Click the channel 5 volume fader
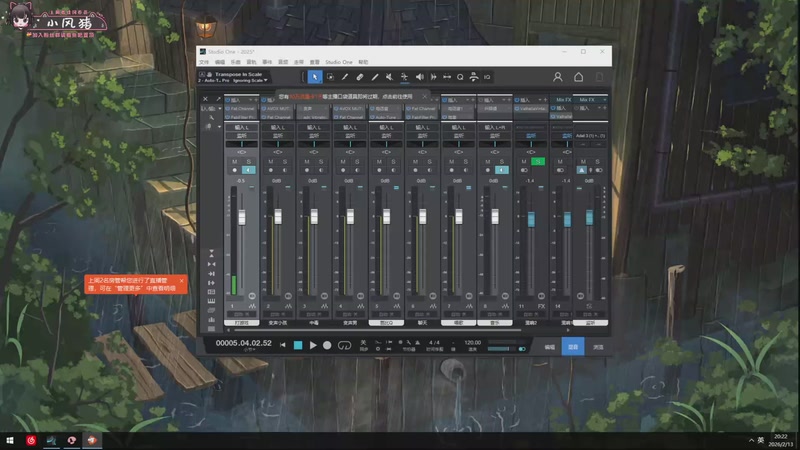Image resolution: width=800 pixels, height=450 pixels. [x=386, y=217]
